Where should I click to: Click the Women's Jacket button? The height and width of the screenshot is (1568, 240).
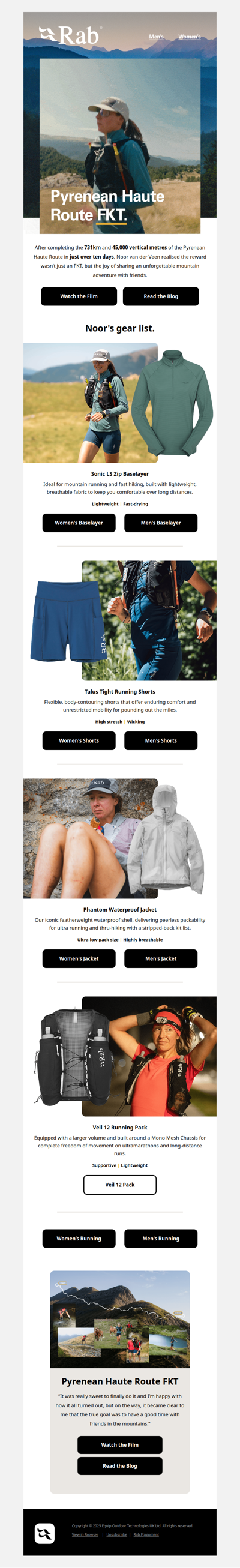(x=79, y=959)
